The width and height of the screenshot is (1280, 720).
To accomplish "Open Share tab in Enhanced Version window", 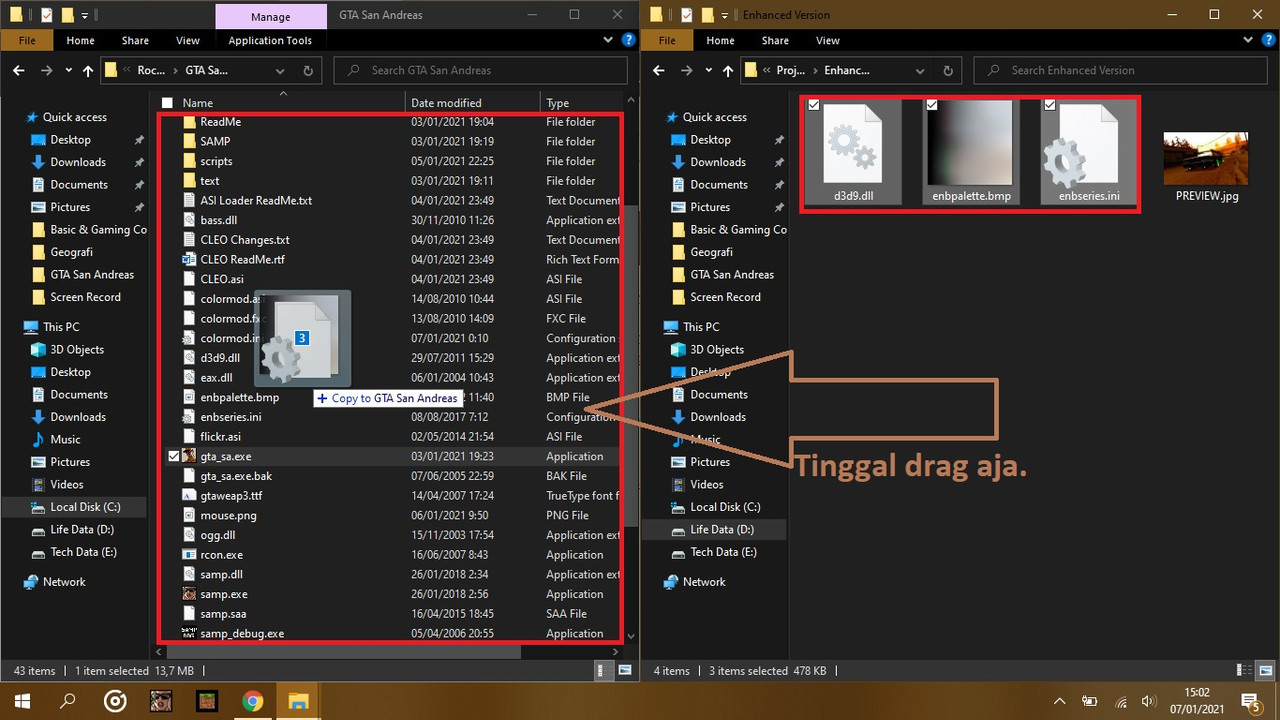I will point(775,41).
